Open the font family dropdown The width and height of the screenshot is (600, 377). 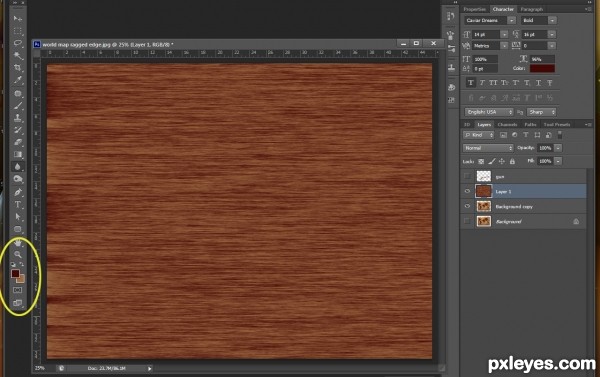coord(512,20)
